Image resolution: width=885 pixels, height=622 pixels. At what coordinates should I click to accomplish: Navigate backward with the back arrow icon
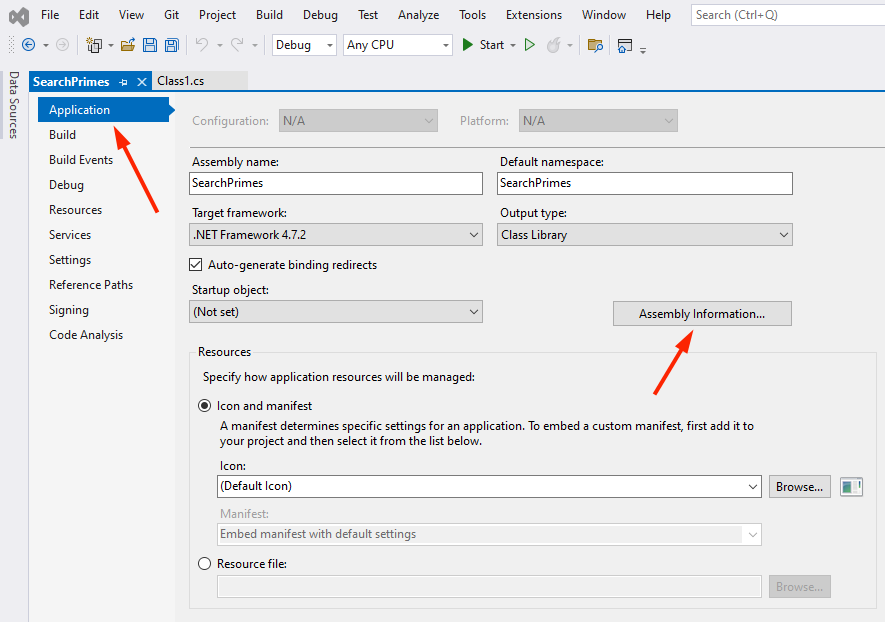pos(28,45)
